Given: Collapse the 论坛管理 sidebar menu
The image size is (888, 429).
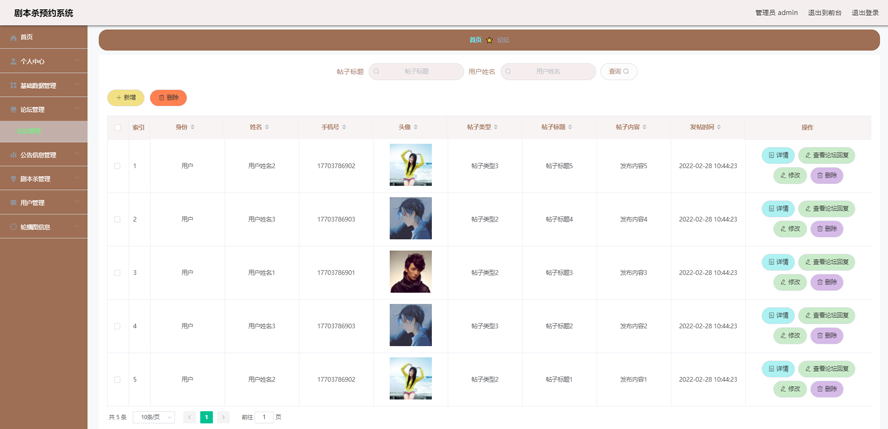Looking at the screenshot, I should tap(43, 109).
